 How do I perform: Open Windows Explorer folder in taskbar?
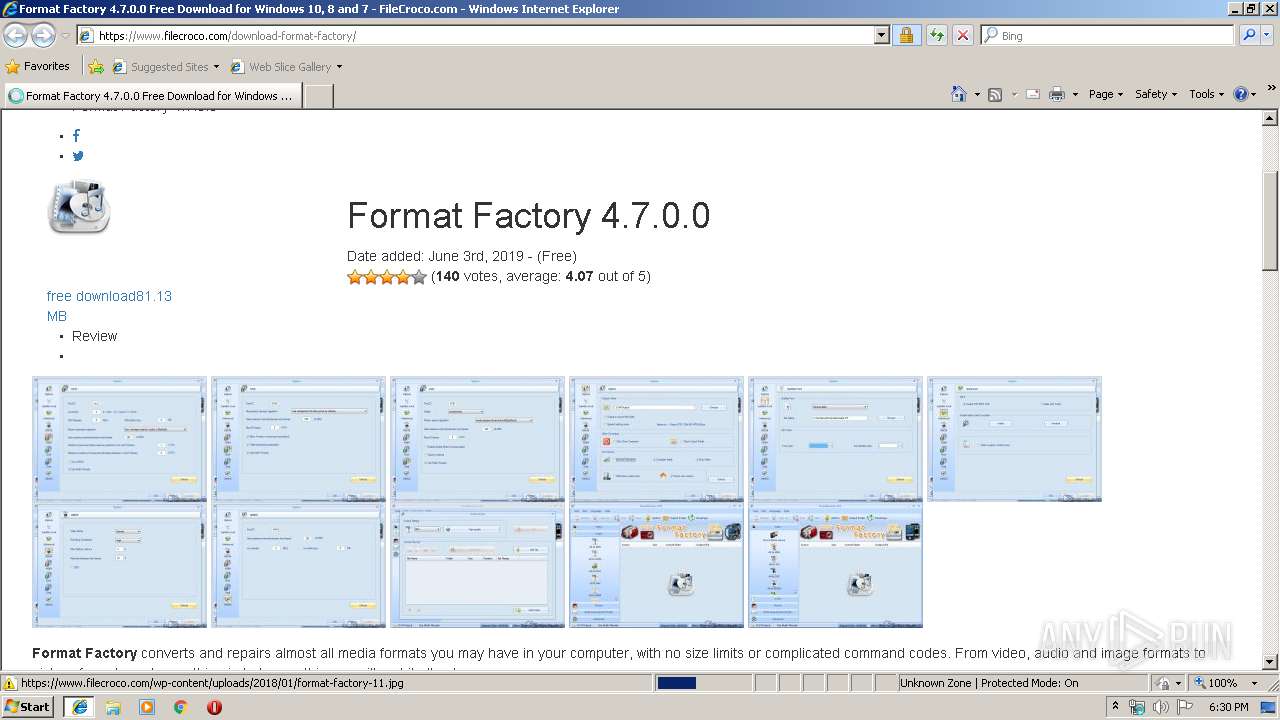click(x=113, y=707)
